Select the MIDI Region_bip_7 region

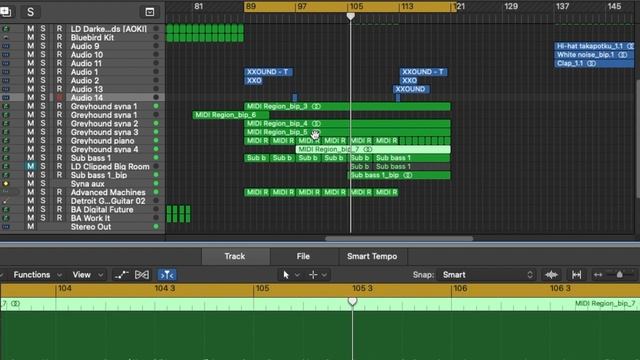[373, 149]
